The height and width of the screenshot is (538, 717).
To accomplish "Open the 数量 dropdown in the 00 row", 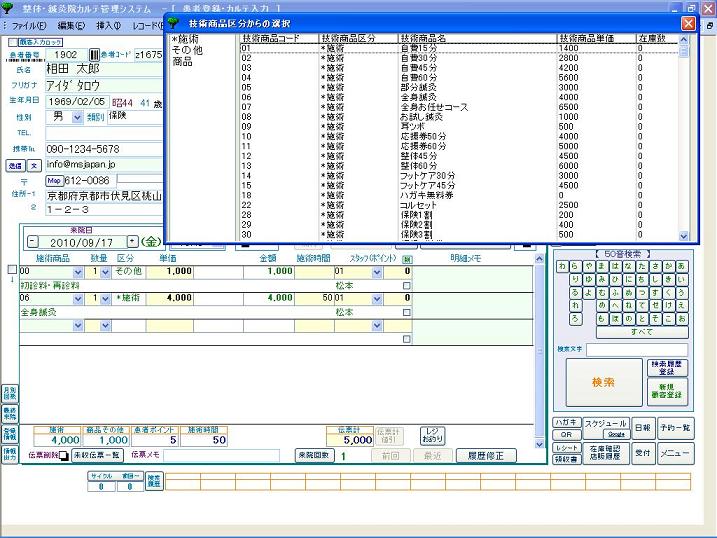I will coord(105,272).
